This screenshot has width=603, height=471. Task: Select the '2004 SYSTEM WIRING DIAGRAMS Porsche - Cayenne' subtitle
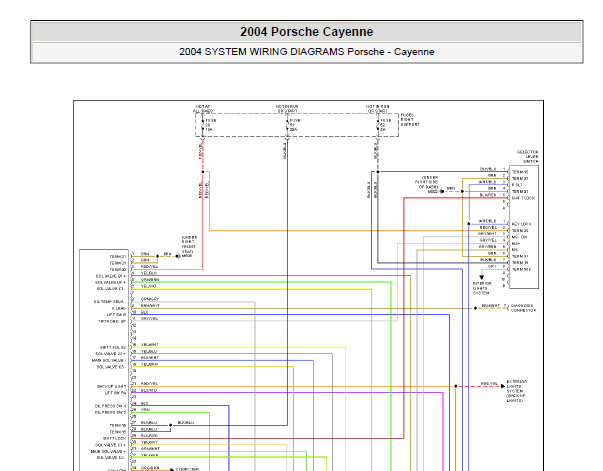pos(306,52)
